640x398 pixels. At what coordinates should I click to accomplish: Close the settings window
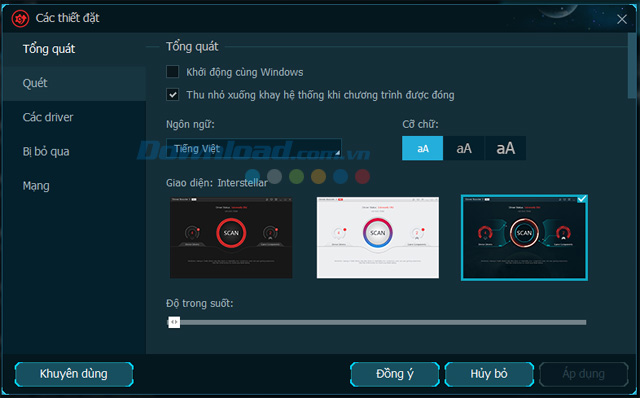click(622, 19)
